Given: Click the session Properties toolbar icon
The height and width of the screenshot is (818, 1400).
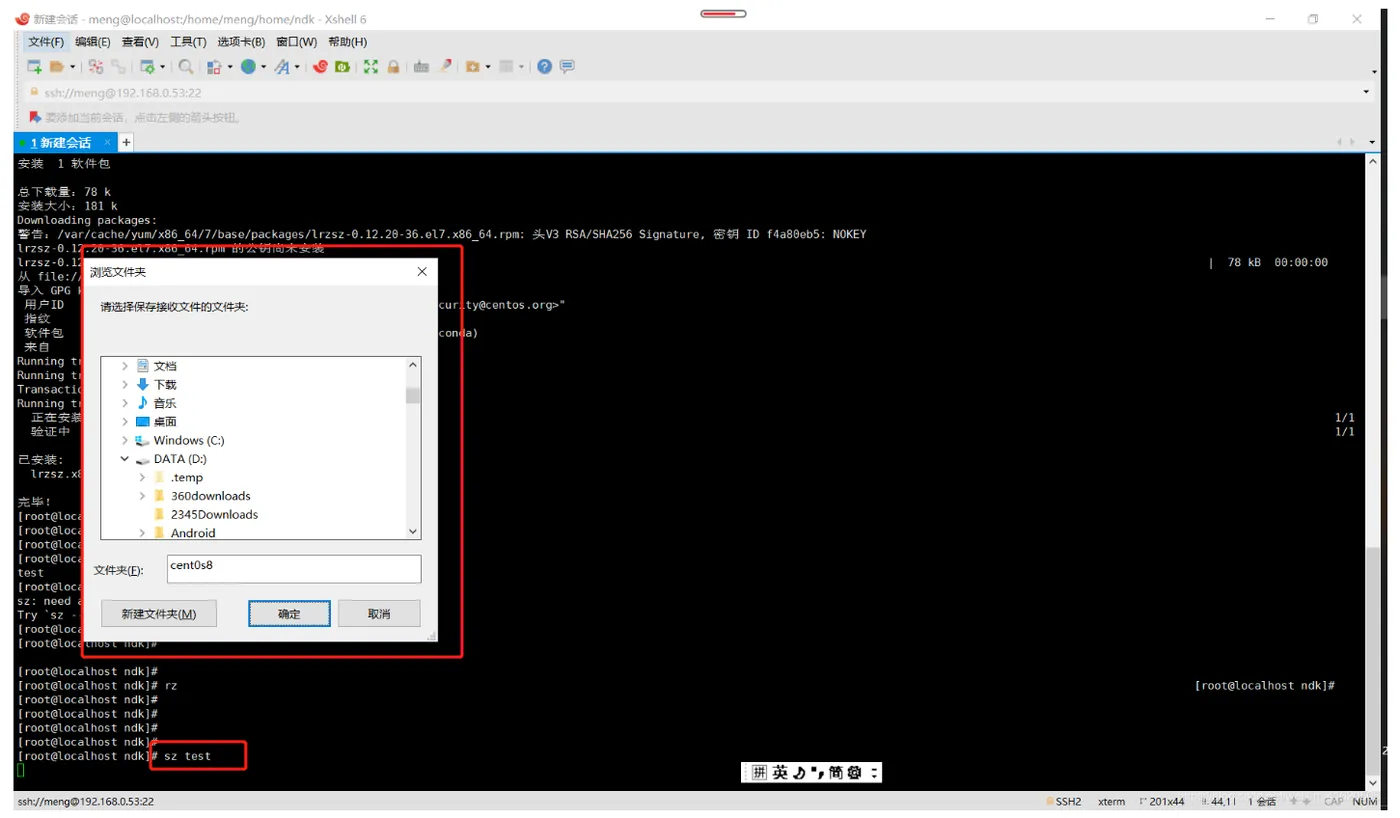Looking at the screenshot, I should point(148,67).
